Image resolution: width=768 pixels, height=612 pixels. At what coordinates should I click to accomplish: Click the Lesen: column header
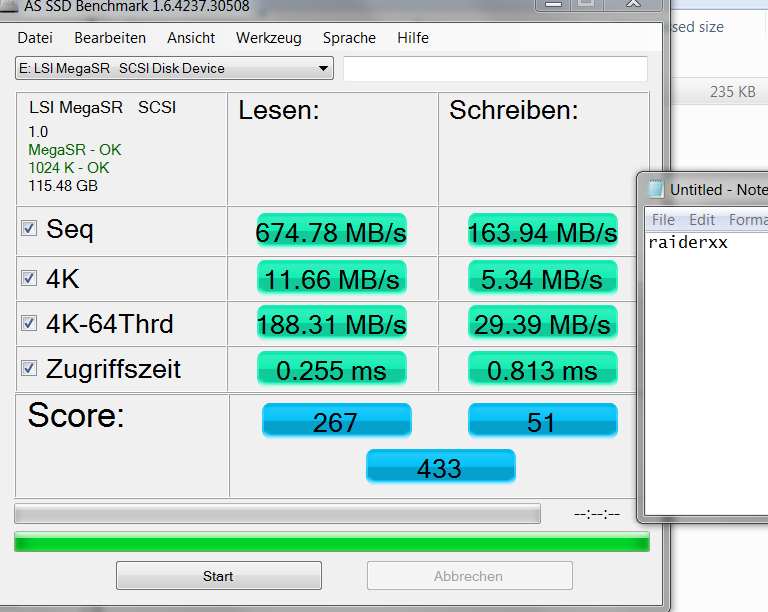click(279, 110)
